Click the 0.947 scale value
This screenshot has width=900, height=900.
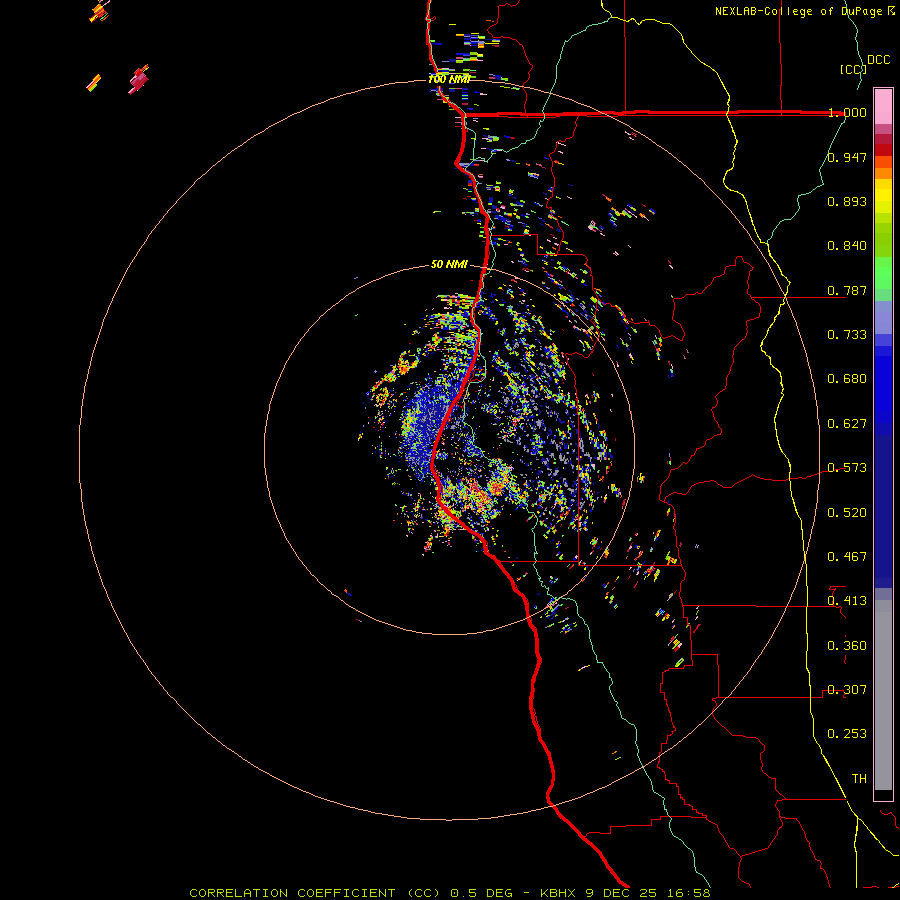(x=847, y=157)
